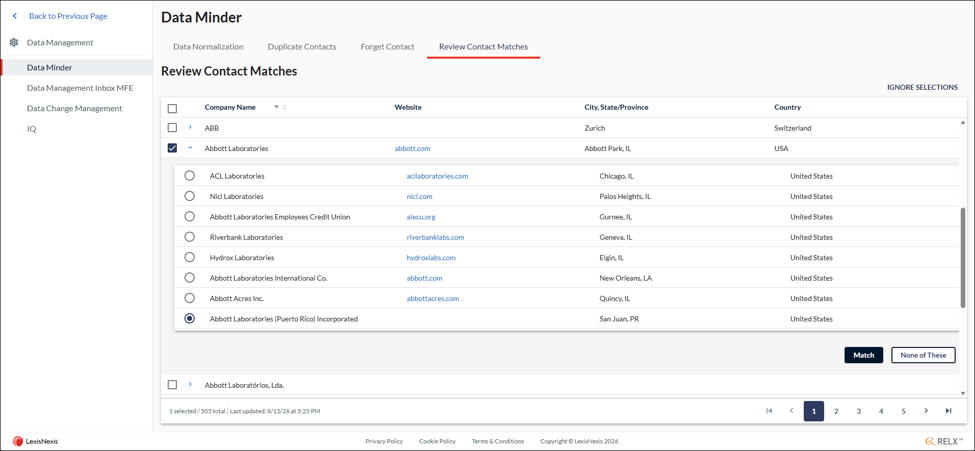Open the Forget Contact tab
The image size is (975, 451).
click(x=387, y=47)
